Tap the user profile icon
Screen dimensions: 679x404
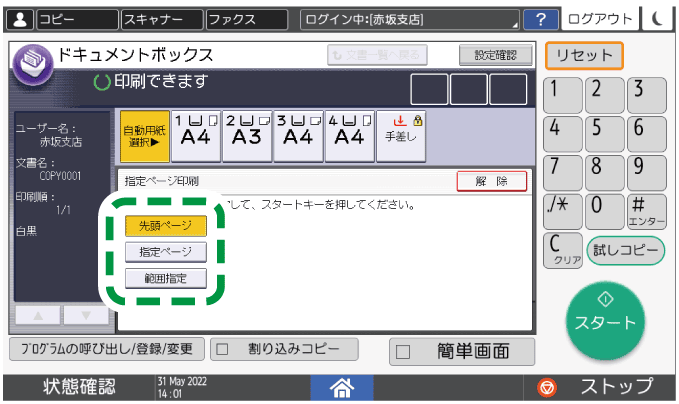click(x=19, y=20)
